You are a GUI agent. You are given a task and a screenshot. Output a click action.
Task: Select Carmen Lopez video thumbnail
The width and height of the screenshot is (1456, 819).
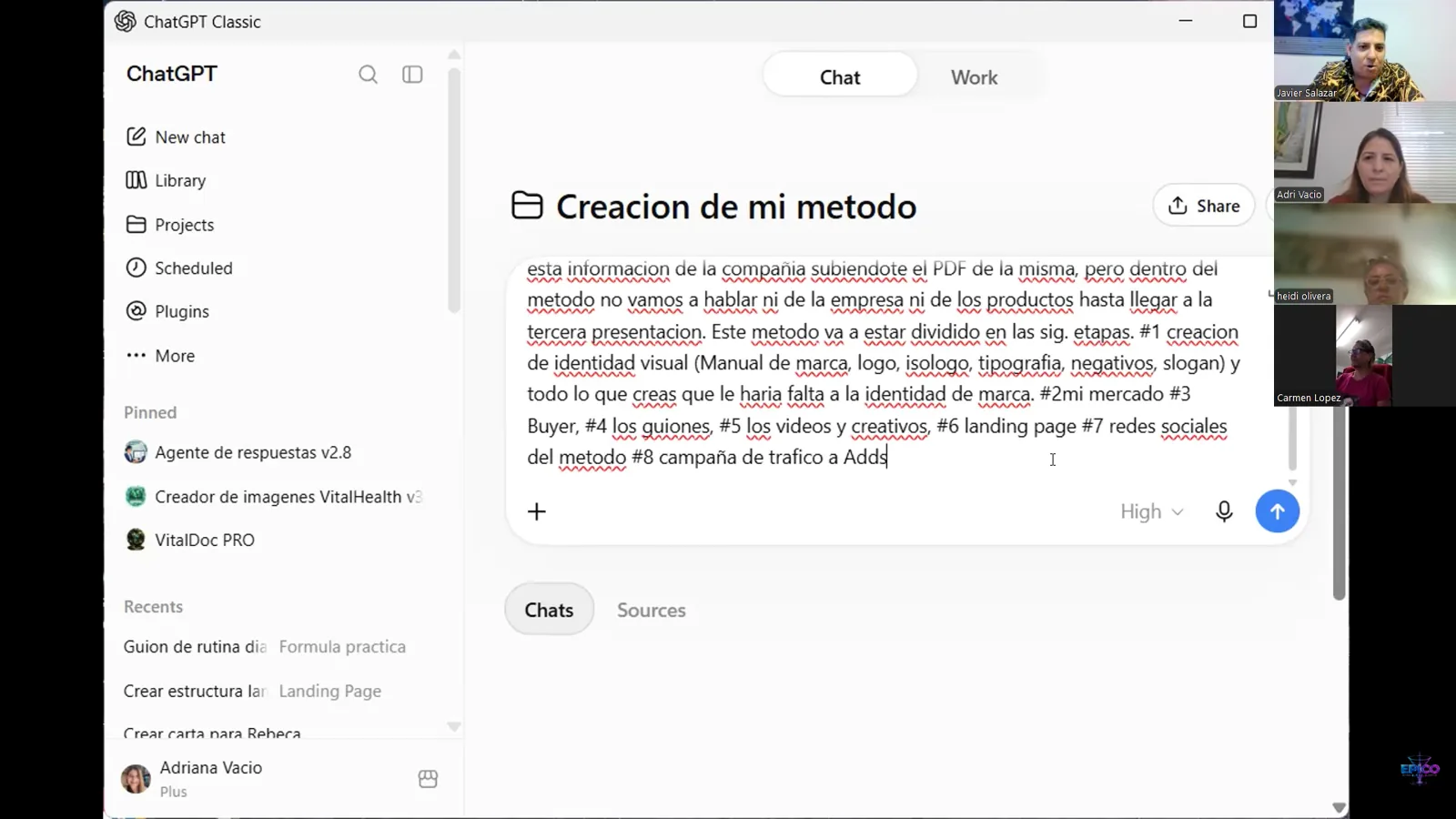click(1363, 356)
